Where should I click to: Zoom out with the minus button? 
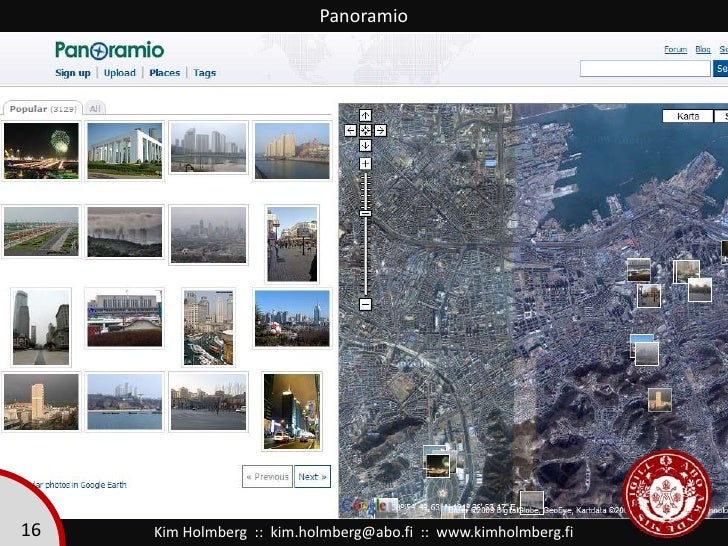coord(365,304)
